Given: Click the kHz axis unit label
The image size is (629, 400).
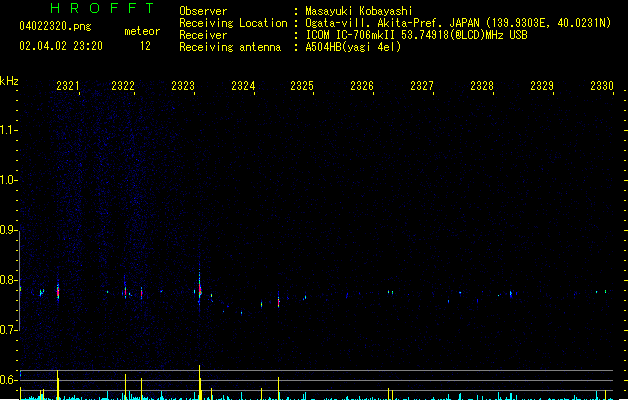Looking at the screenshot, I should [x=9, y=81].
